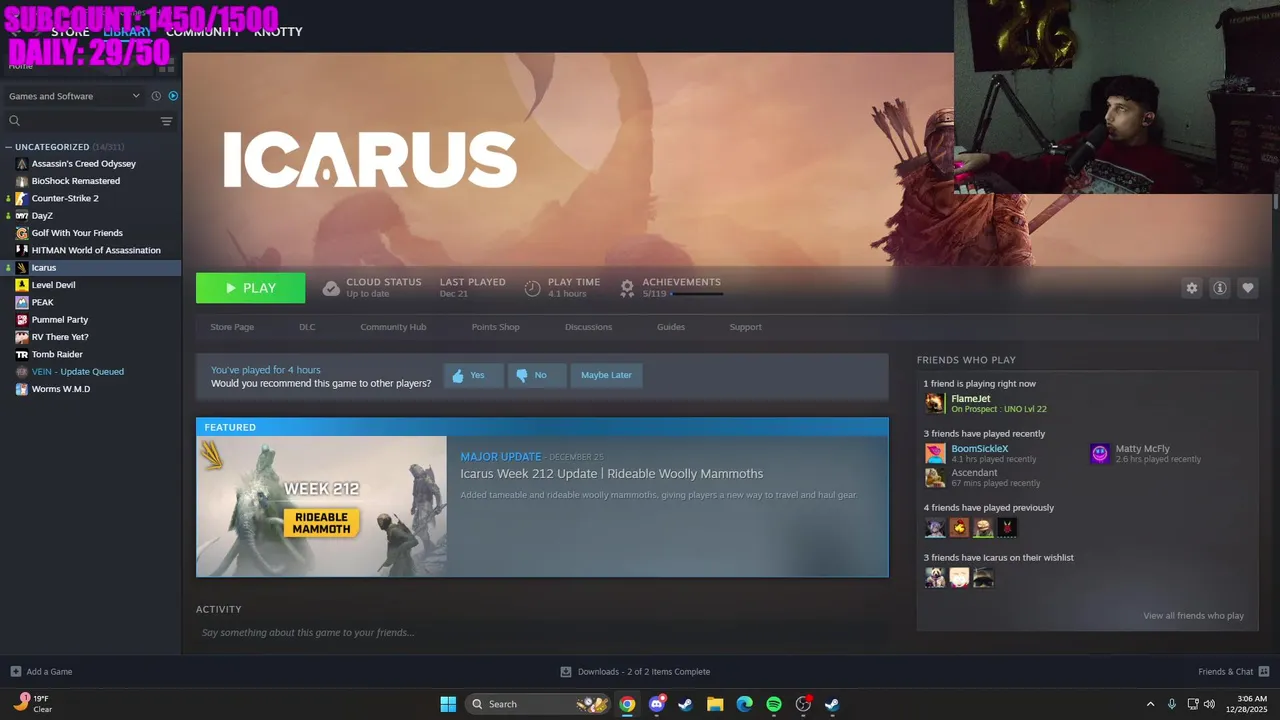
Task: Select RV There Yet? in library
Action: coord(60,337)
